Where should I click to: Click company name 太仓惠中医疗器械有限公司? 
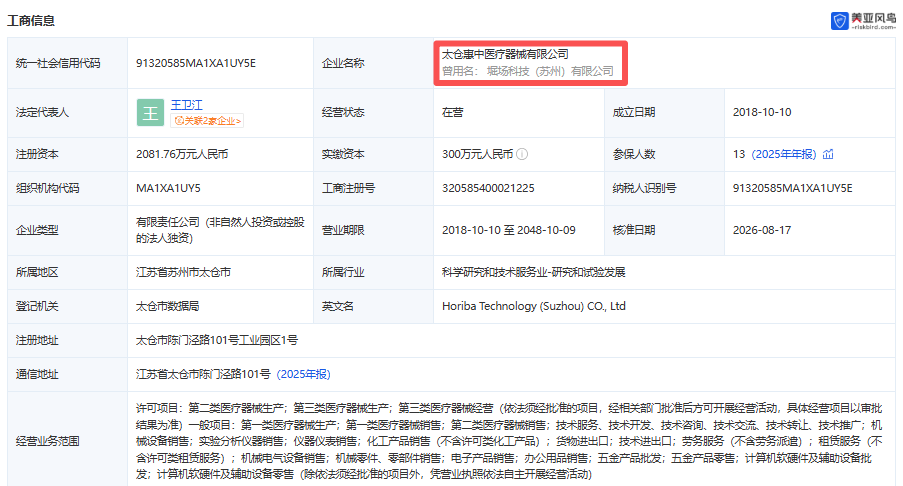[505, 54]
